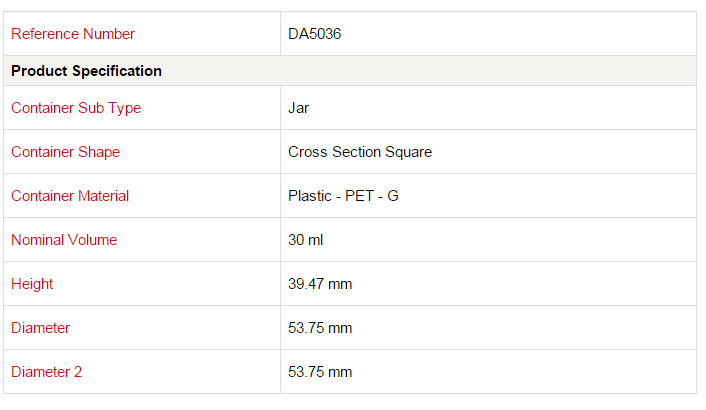The image size is (706, 410).
Task: Select the Diameter 2 row's 53.75 mm value
Action: [320, 372]
